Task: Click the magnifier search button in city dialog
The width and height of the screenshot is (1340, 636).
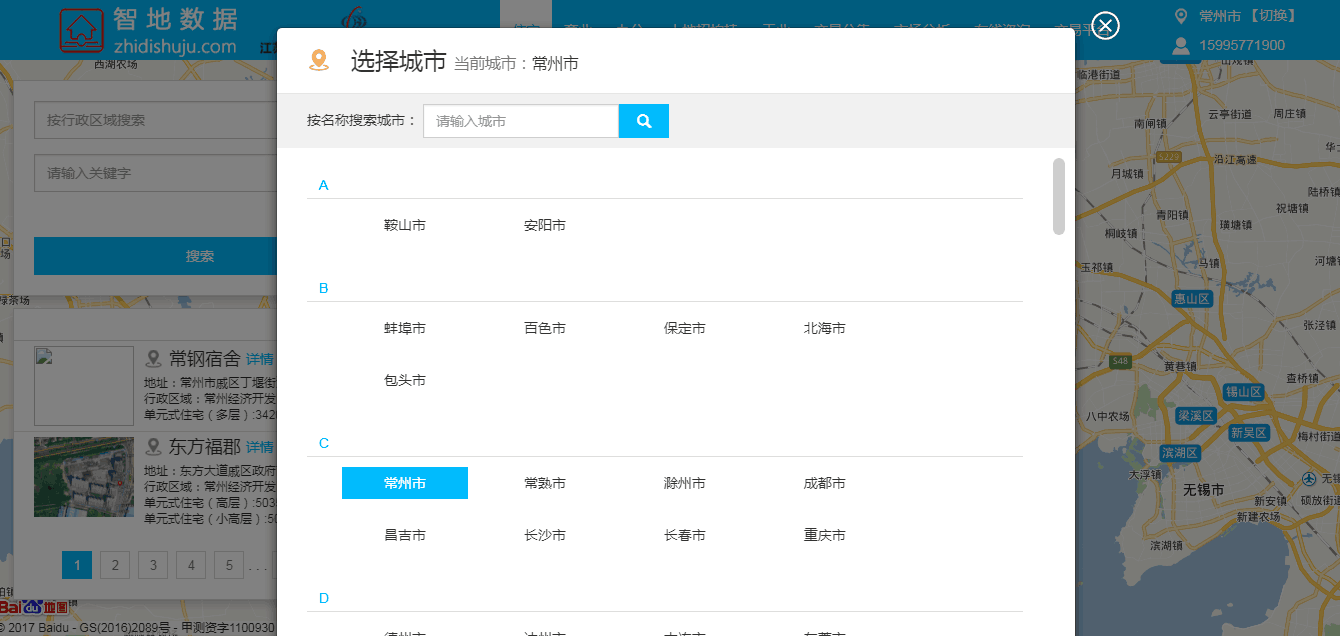Action: tap(643, 121)
